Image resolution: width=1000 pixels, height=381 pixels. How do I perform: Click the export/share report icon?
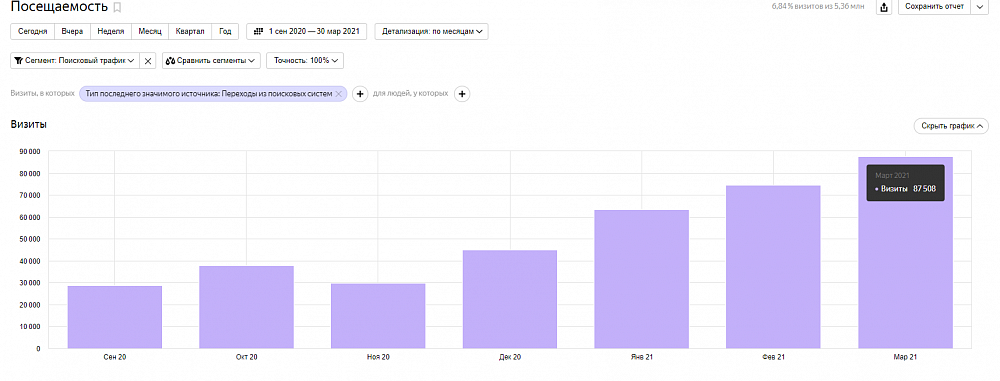[x=884, y=7]
